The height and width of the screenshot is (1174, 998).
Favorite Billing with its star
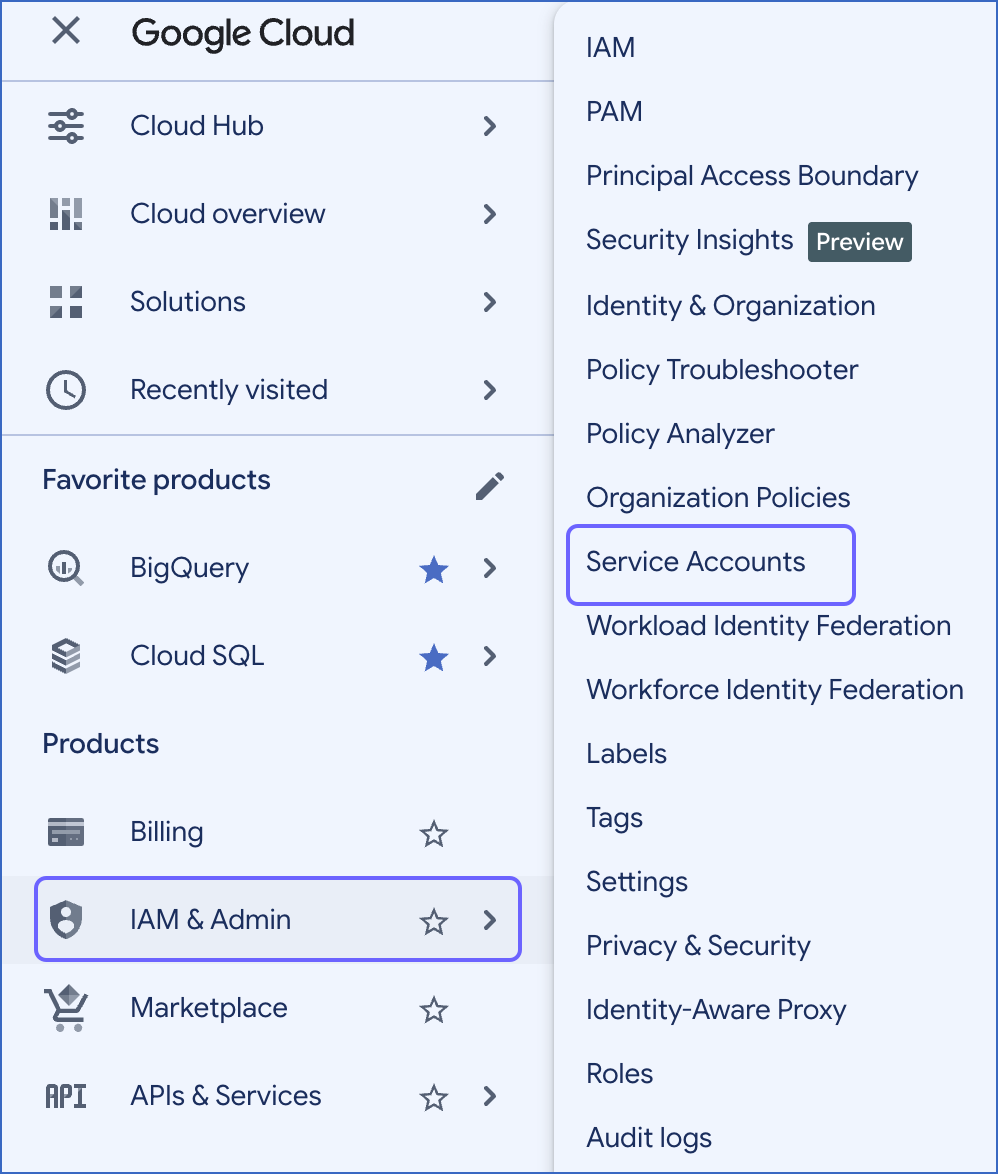[x=433, y=834]
